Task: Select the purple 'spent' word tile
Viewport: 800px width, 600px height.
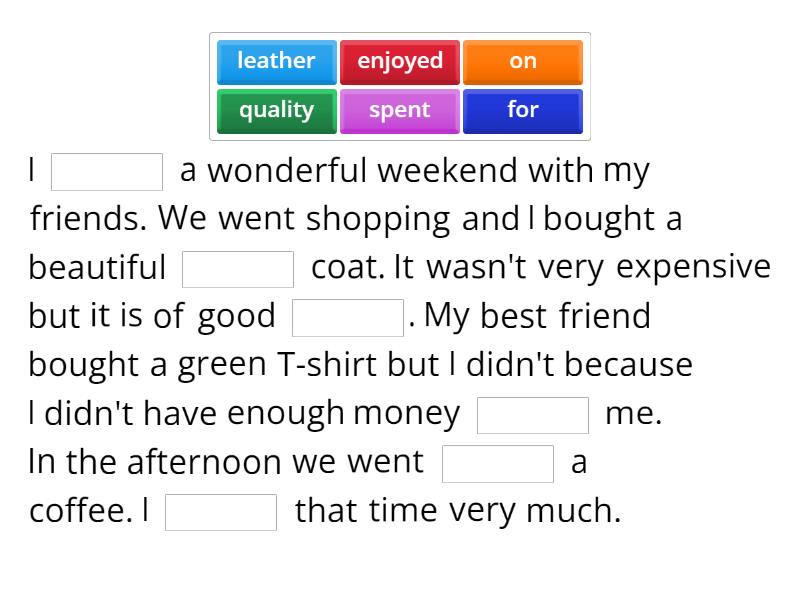Action: [400, 110]
